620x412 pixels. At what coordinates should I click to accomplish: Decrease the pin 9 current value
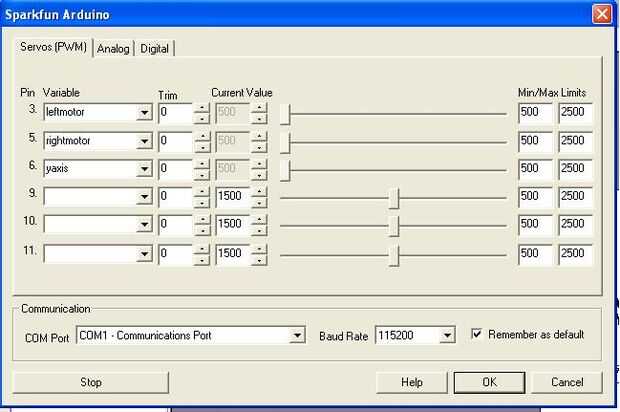coord(259,202)
